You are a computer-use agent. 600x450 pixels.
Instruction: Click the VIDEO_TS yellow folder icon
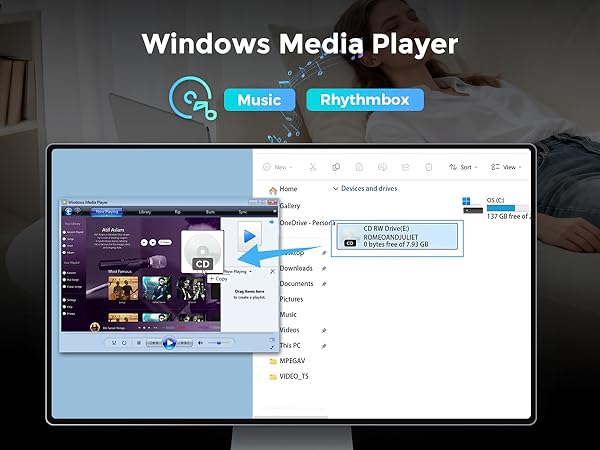[273, 377]
